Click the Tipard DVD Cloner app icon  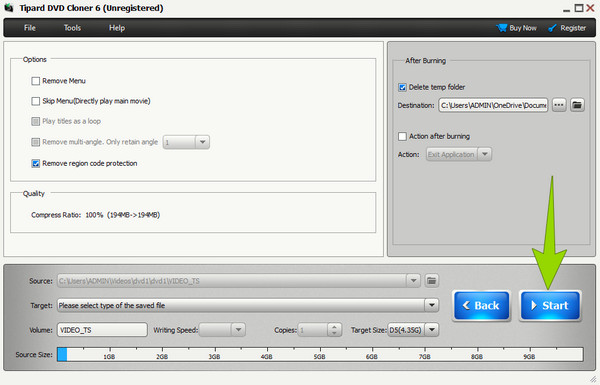coord(9,8)
